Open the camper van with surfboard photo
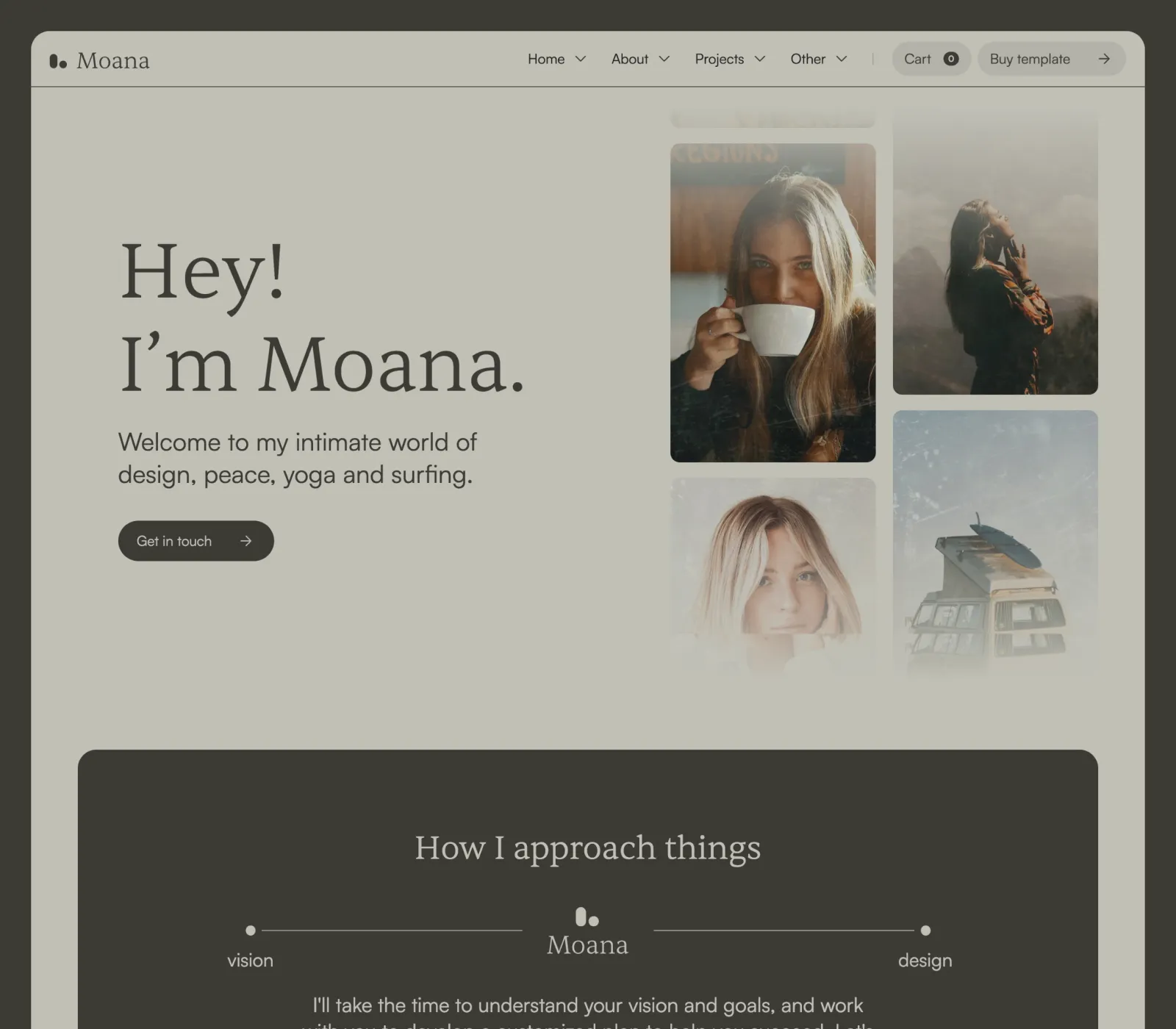Image resolution: width=1176 pixels, height=1029 pixels. coord(995,542)
